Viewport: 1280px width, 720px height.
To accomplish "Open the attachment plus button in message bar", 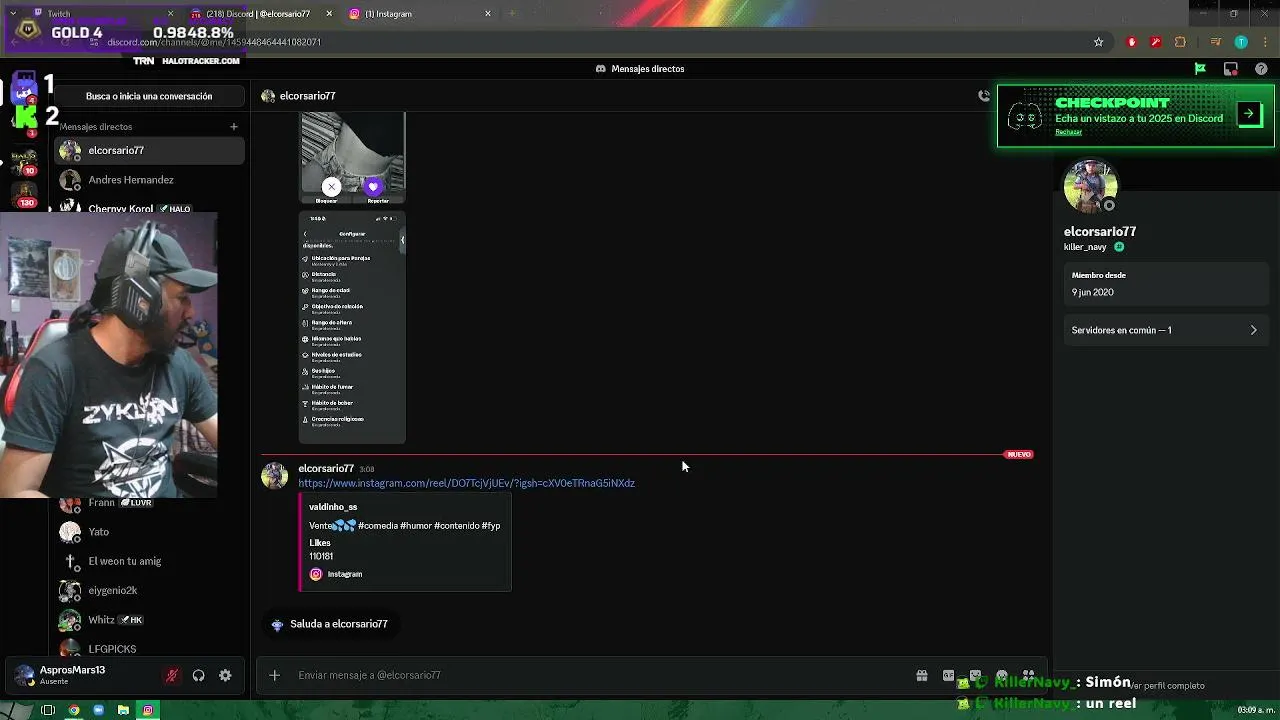I will click(274, 675).
